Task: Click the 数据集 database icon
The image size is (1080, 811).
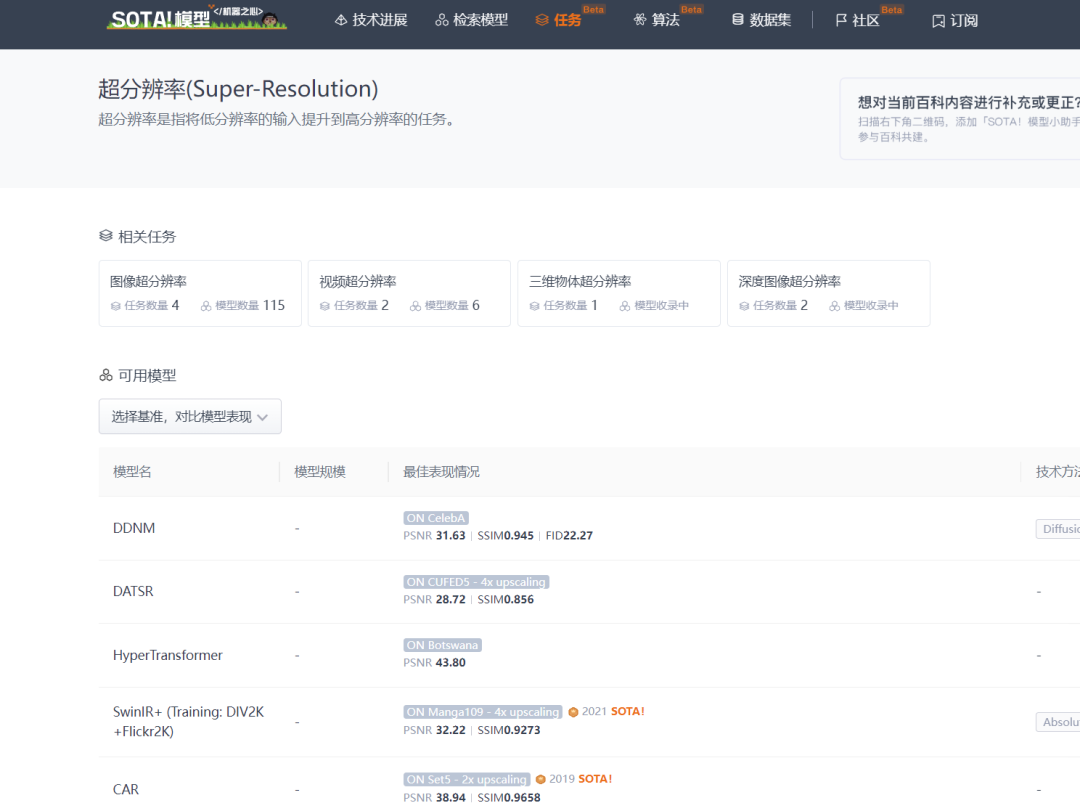Action: point(738,19)
